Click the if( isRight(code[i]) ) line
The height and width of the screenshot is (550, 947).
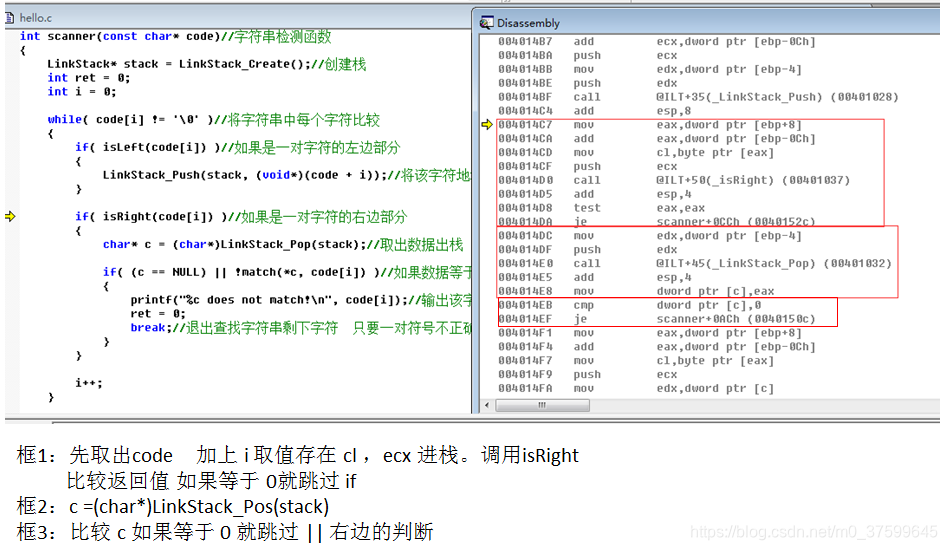pyautogui.click(x=241, y=217)
